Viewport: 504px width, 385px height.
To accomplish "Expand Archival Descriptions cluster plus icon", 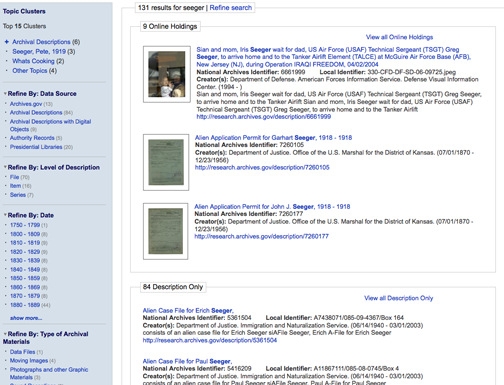I will 7,42.
